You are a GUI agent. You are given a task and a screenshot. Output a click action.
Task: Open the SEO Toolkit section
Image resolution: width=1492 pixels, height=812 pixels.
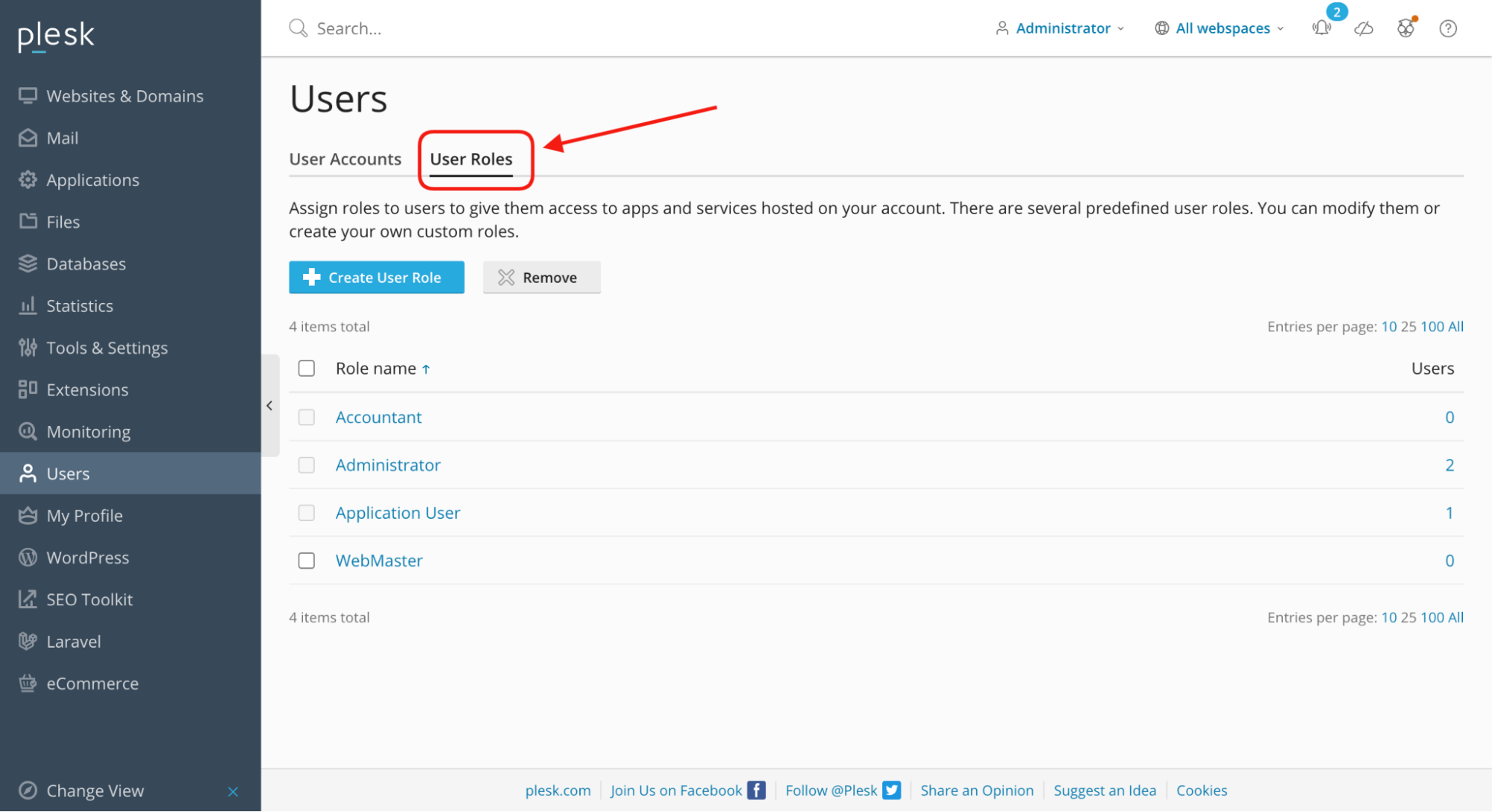click(x=90, y=599)
